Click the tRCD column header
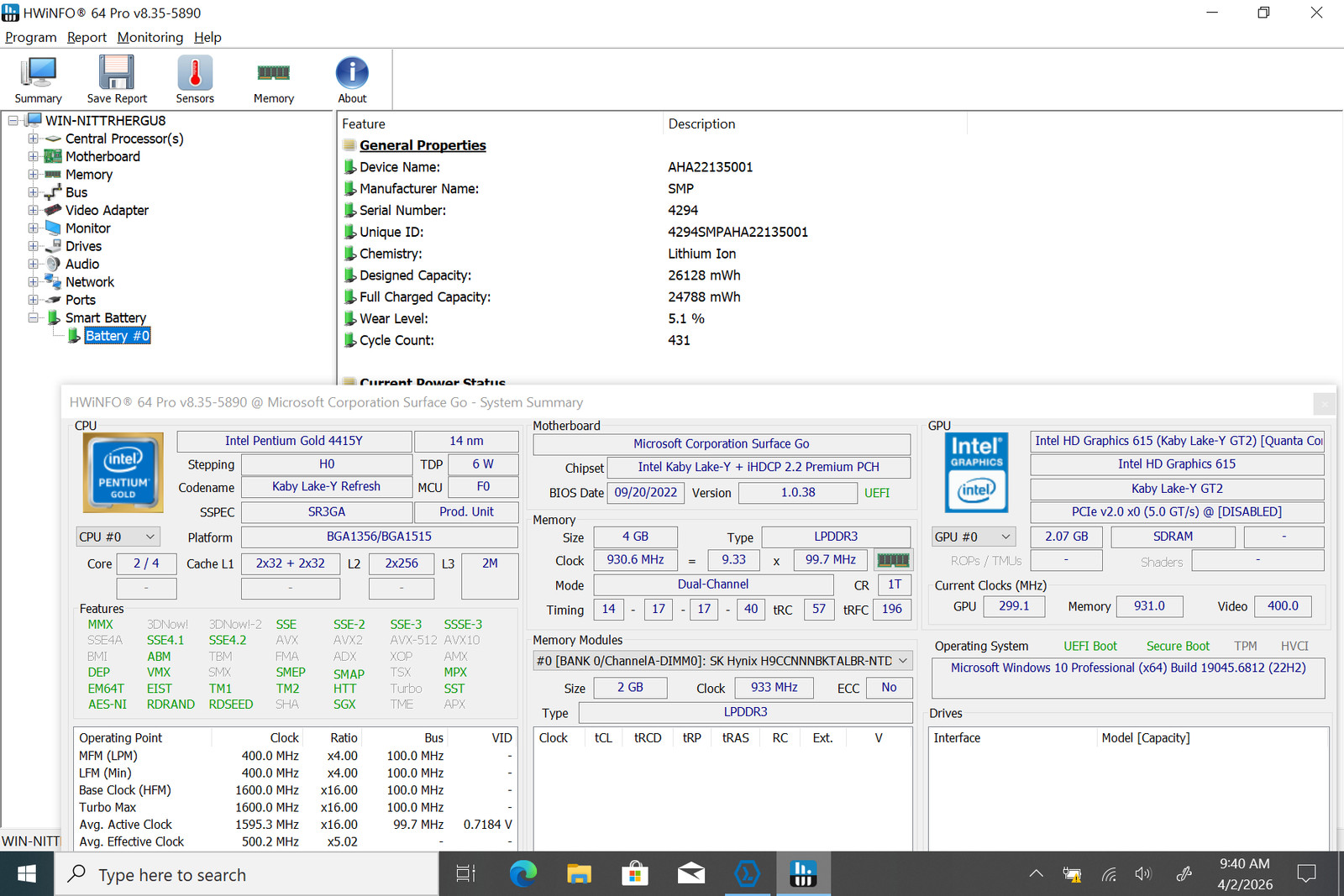1344x896 pixels. (x=648, y=738)
